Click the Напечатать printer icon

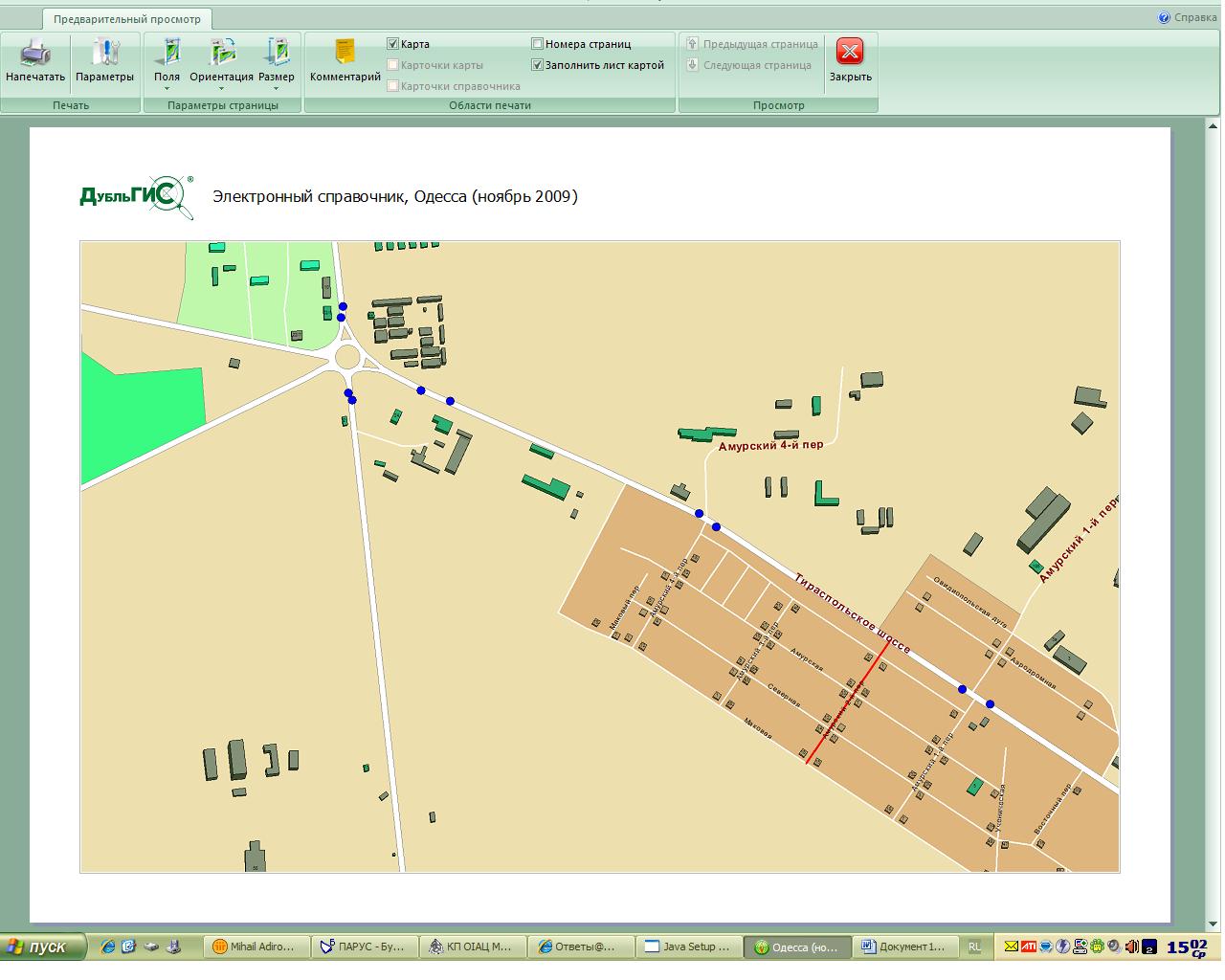click(x=35, y=54)
